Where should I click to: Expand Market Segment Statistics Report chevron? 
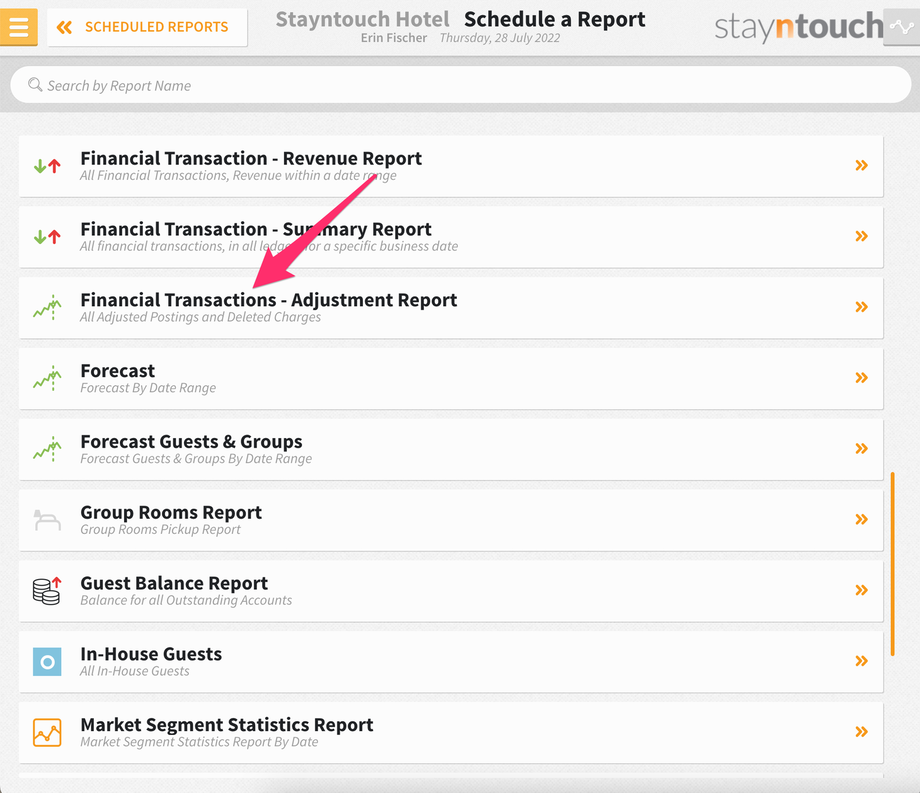(x=861, y=731)
